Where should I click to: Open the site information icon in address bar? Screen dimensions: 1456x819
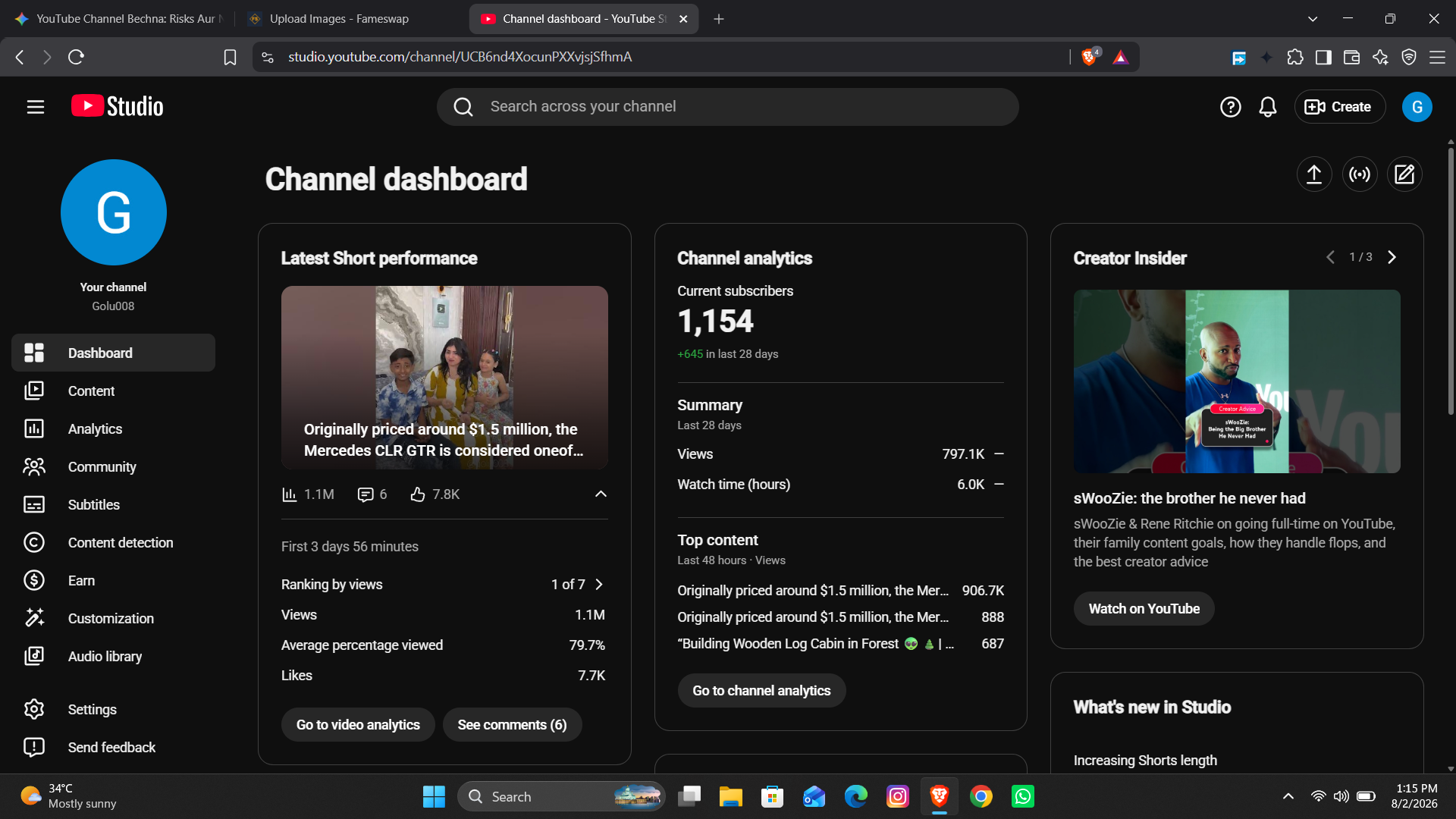(x=267, y=57)
